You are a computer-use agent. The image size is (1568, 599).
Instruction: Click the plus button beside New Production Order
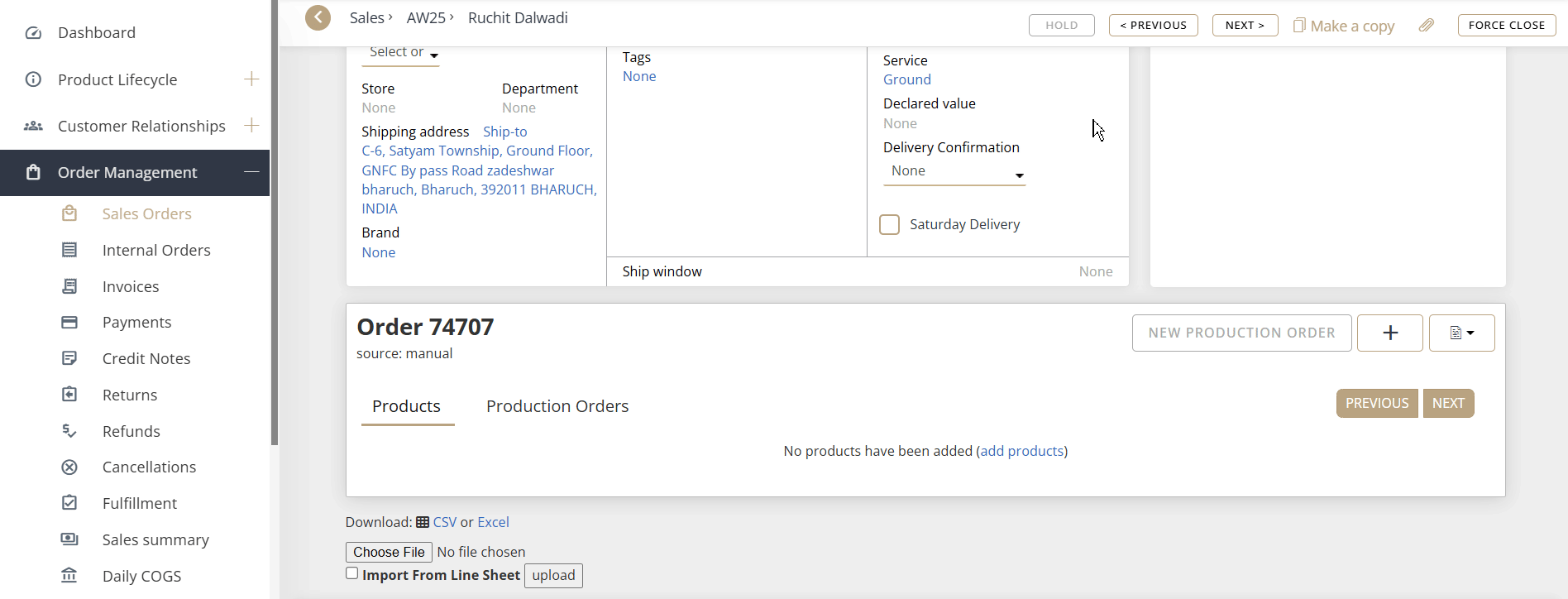1389,333
